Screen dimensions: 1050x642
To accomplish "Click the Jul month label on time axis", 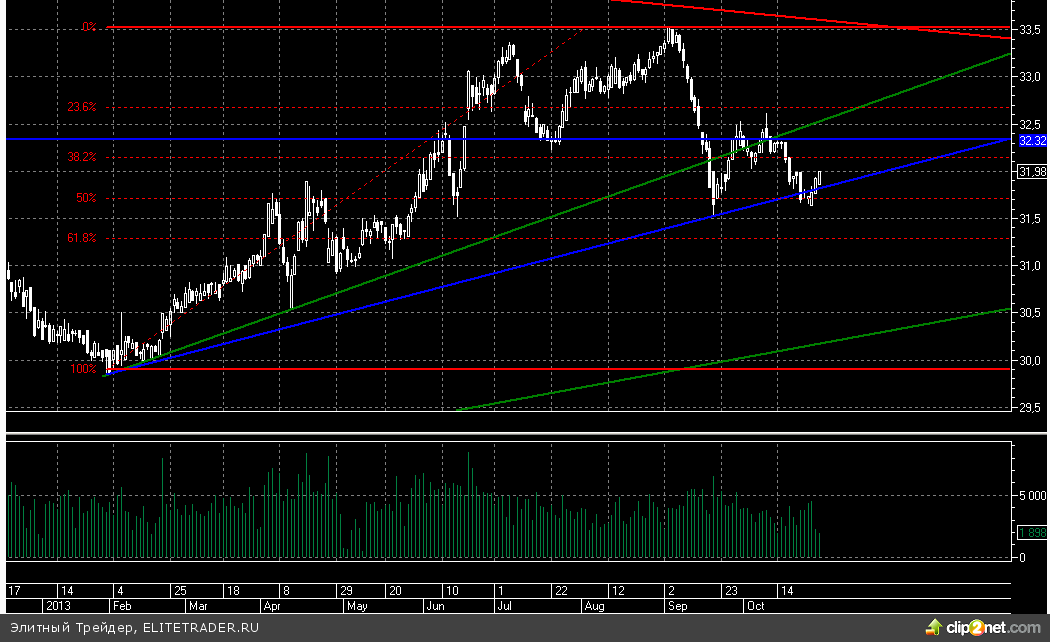I will (505, 606).
